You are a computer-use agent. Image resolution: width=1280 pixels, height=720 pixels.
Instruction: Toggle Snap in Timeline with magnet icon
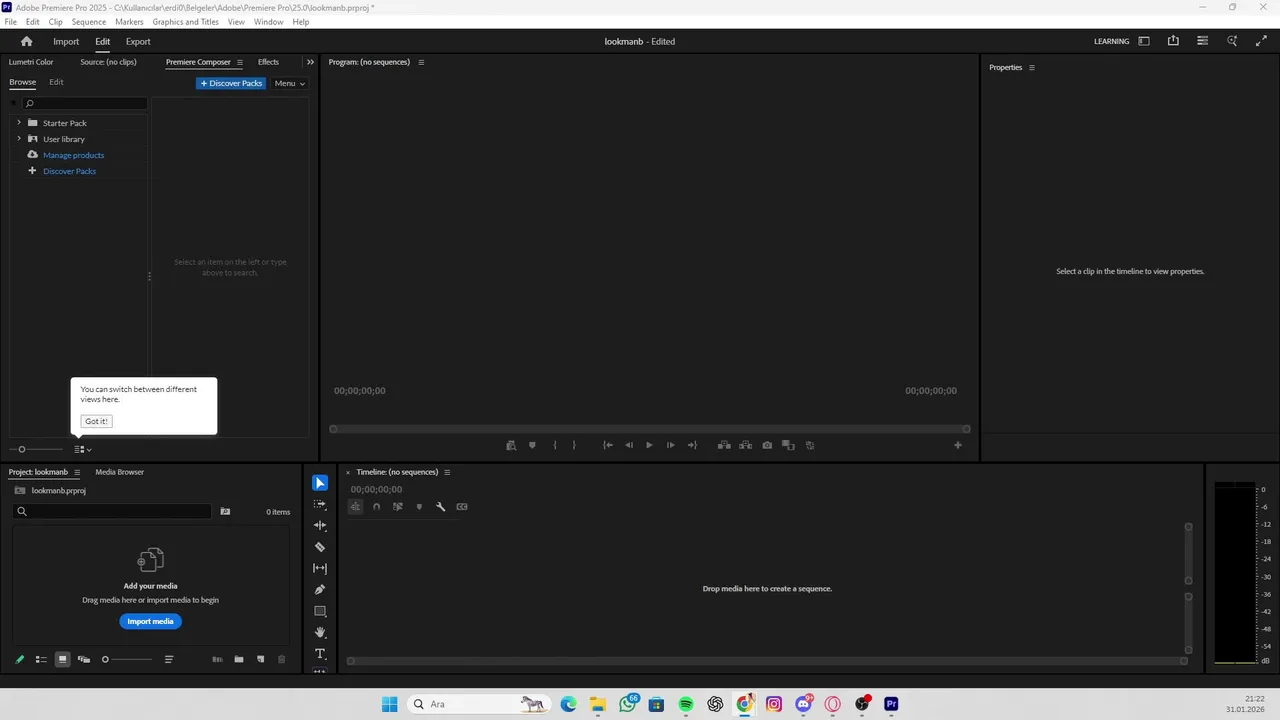376,507
